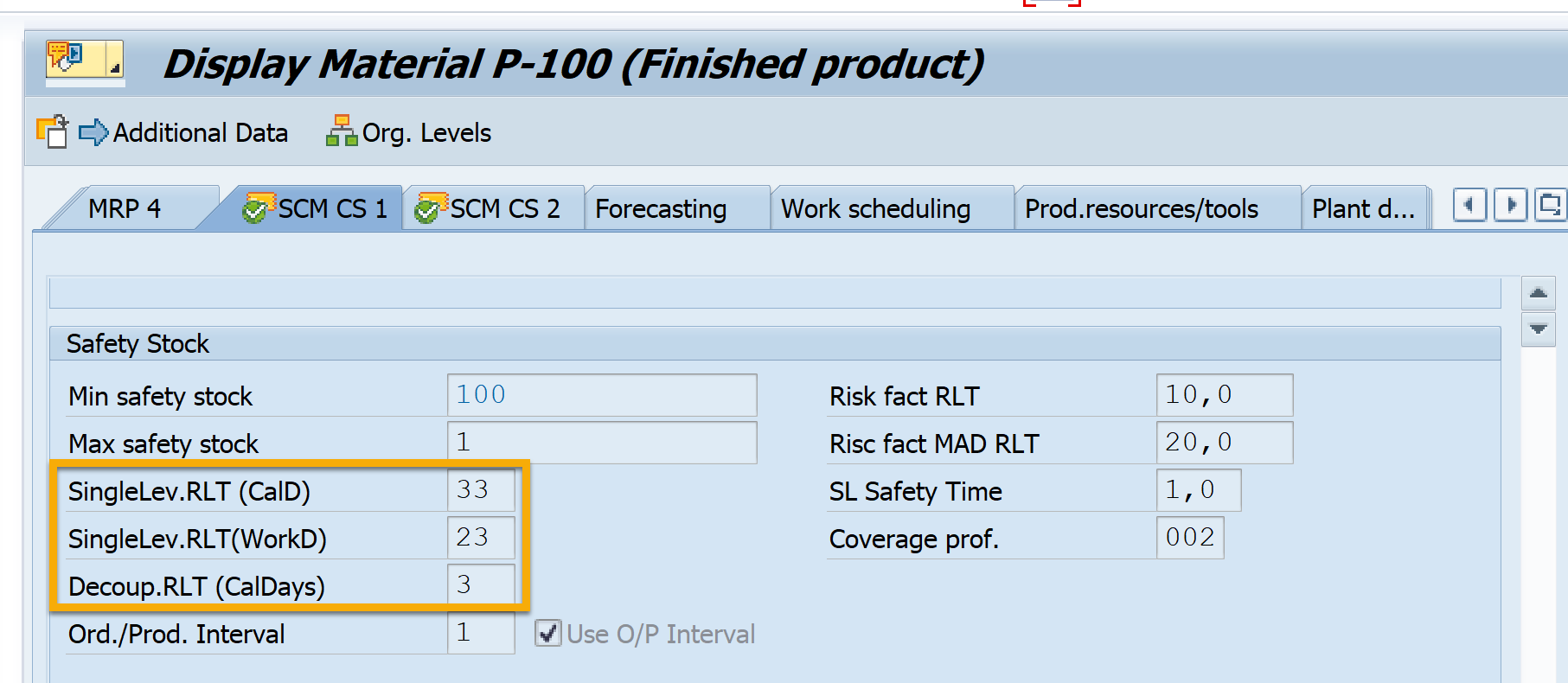Click the Risk fact RLT field
The height and width of the screenshot is (683, 1568).
click(x=1224, y=395)
